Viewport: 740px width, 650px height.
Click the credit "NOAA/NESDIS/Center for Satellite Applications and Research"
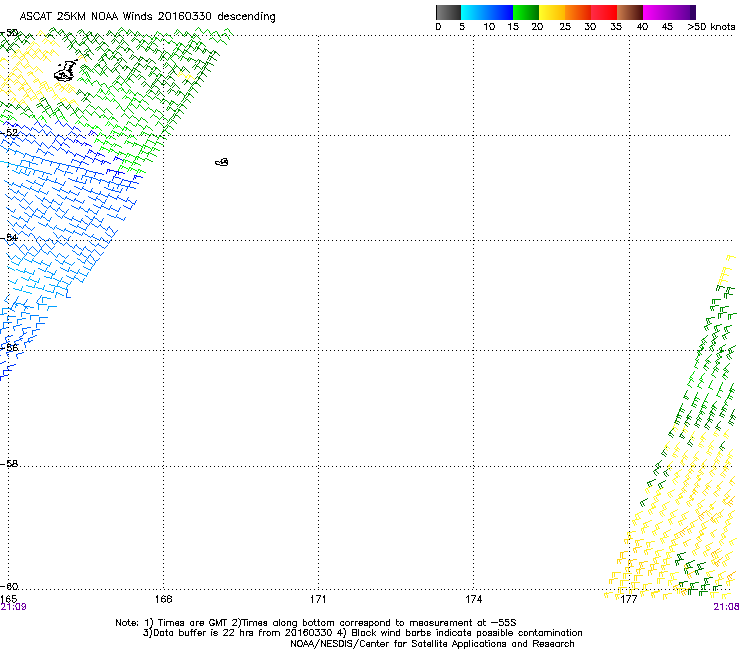pos(432,644)
